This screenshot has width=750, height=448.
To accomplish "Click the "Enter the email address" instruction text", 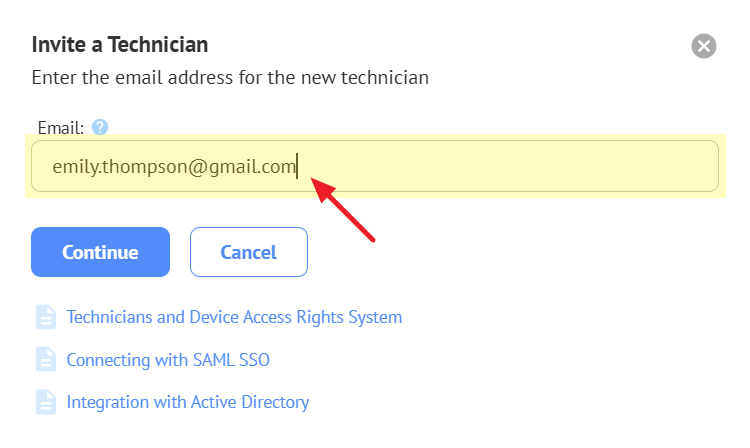I will (x=230, y=77).
